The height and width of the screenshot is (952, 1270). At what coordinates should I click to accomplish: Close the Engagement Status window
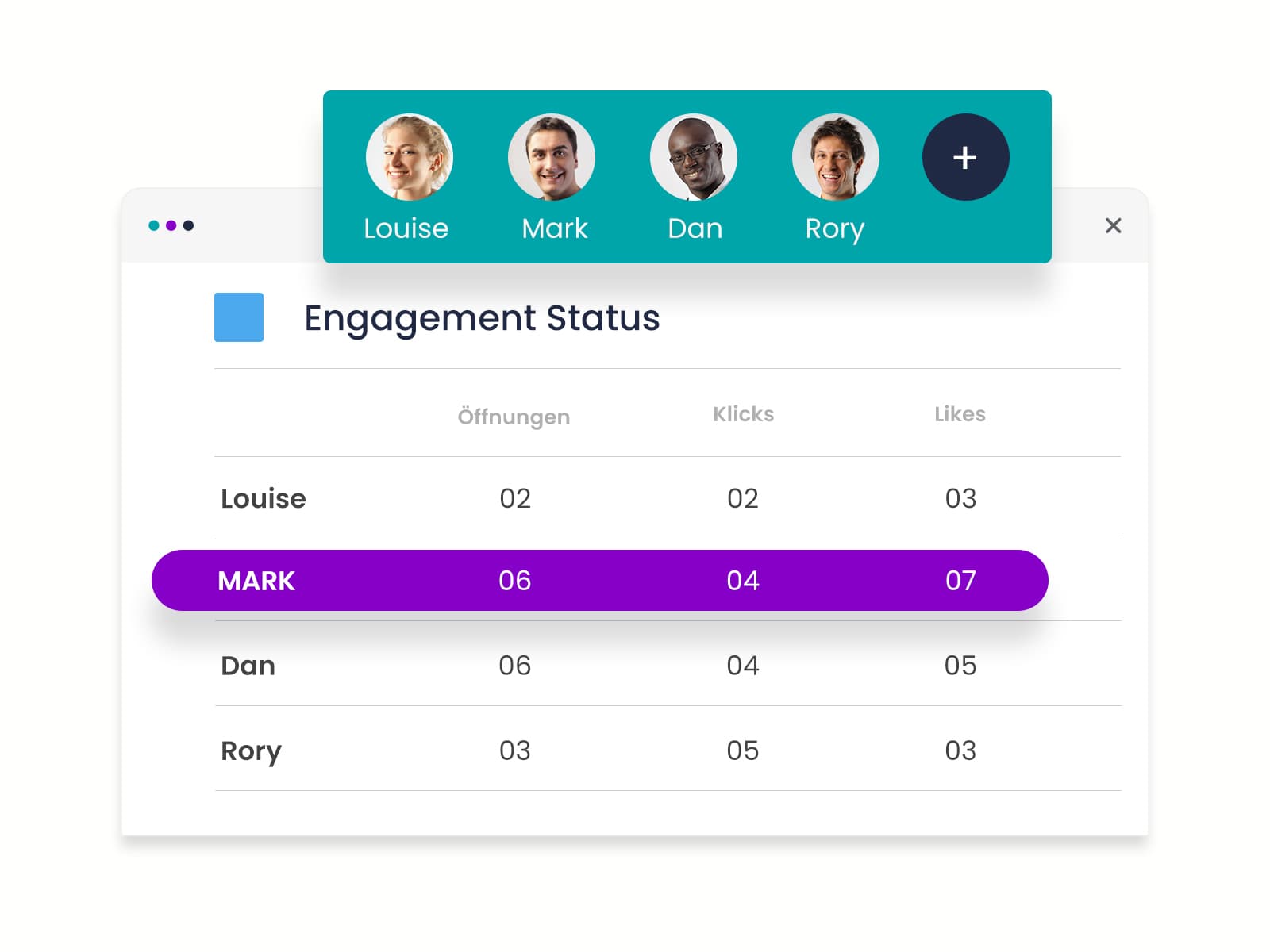point(1113,226)
